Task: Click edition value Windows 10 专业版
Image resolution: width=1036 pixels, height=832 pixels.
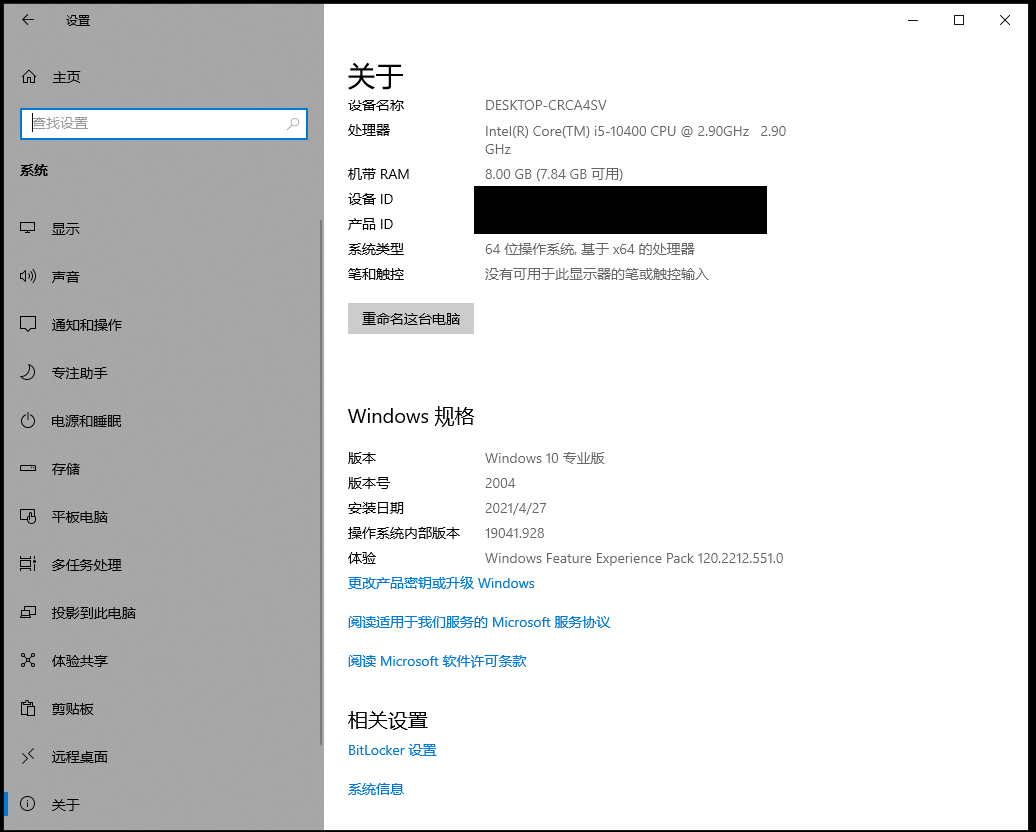Action: pyautogui.click(x=544, y=459)
